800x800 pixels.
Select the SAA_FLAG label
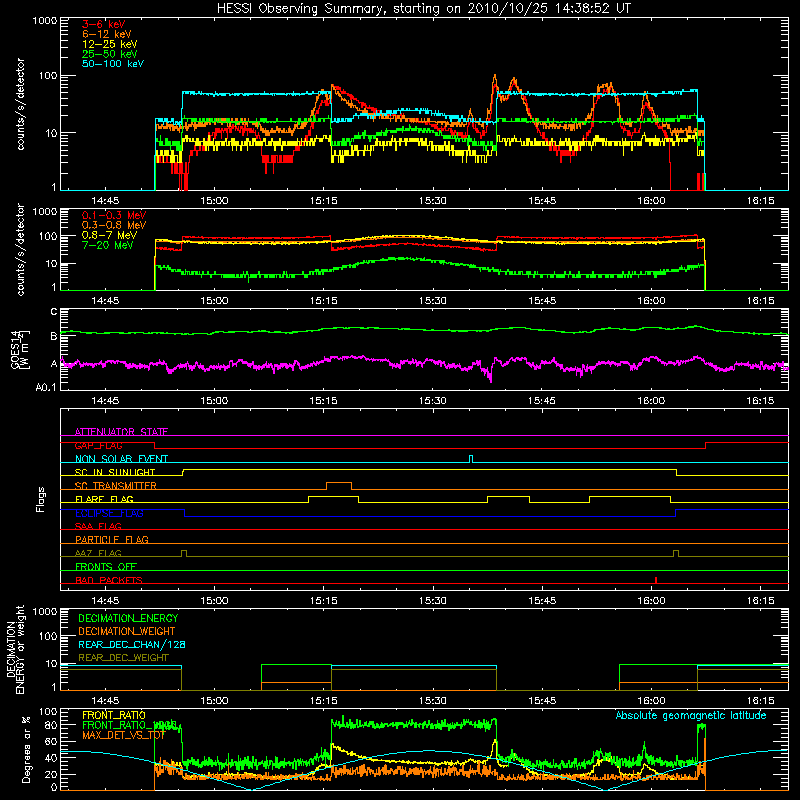[98, 526]
